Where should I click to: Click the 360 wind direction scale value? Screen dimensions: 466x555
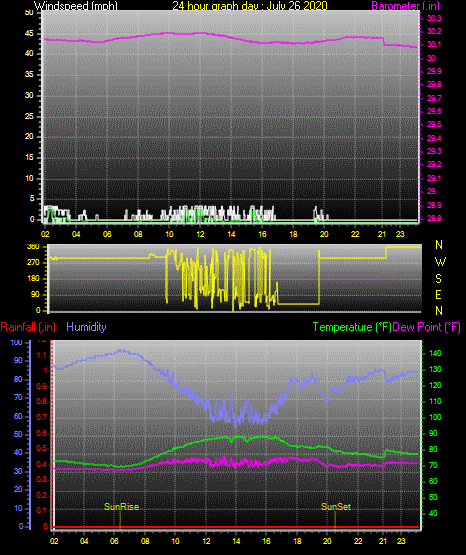click(x=33, y=246)
